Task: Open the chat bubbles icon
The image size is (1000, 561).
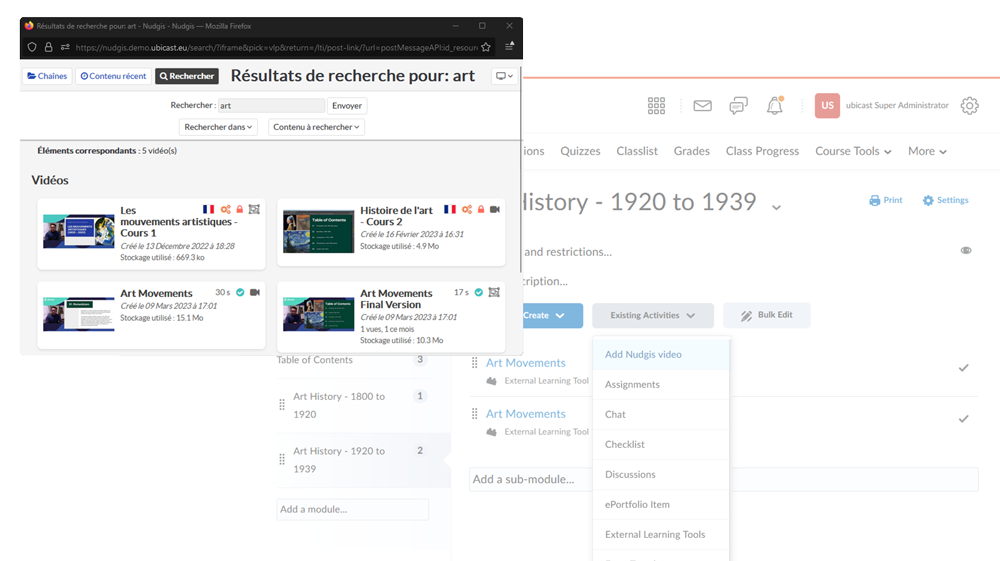Action: point(738,106)
